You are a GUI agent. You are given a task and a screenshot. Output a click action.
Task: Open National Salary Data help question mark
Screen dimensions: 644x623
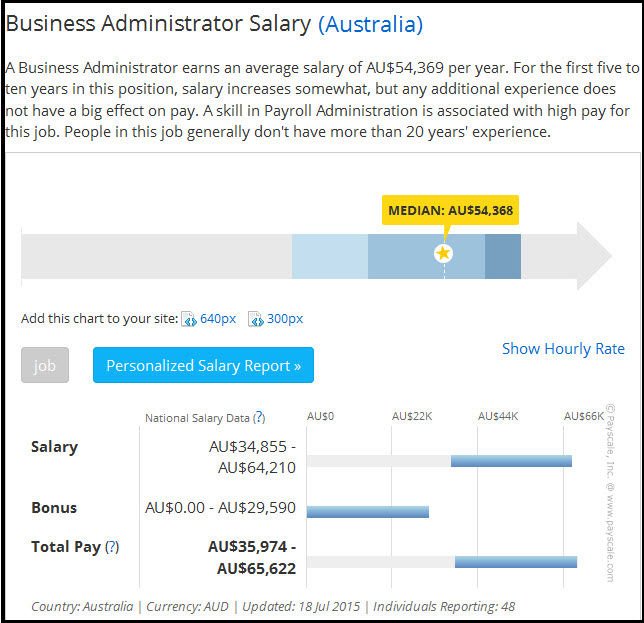pyautogui.click(x=259, y=417)
